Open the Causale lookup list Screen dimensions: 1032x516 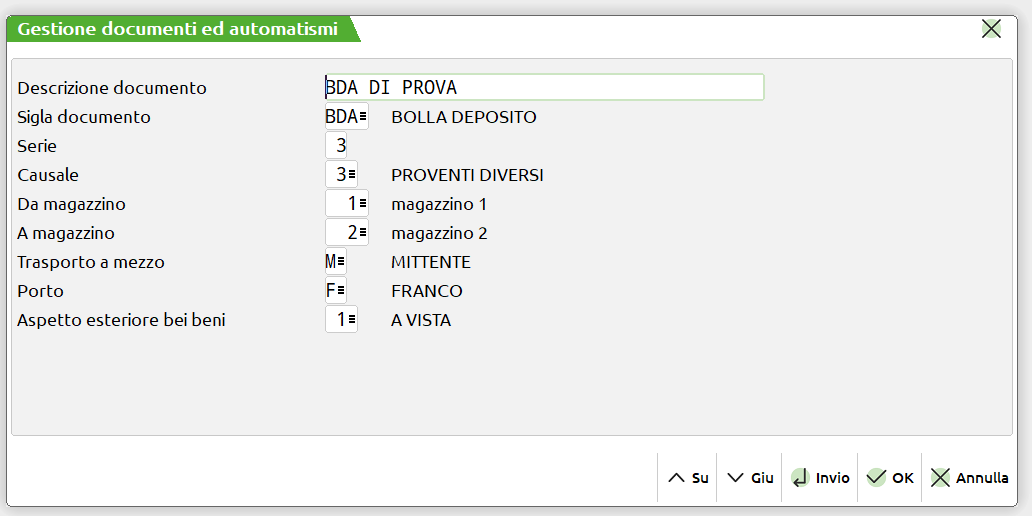click(x=352, y=175)
